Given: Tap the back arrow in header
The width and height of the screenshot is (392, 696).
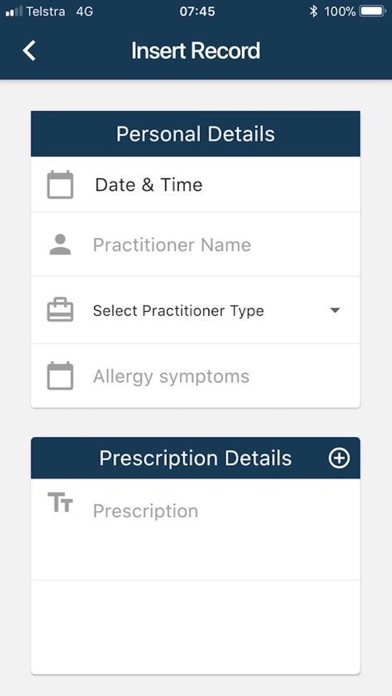Looking at the screenshot, I should (29, 51).
